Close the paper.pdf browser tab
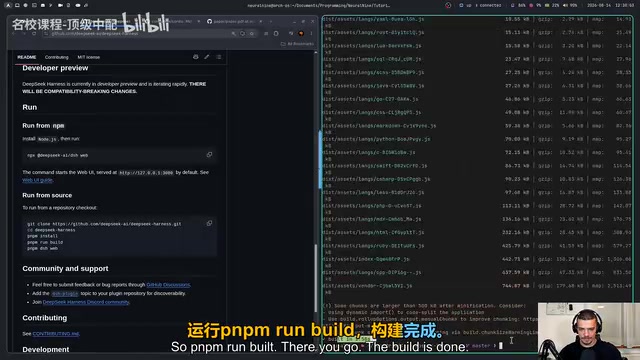Image resolution: width=640 pixels, height=360 pixels. click(x=261, y=21)
